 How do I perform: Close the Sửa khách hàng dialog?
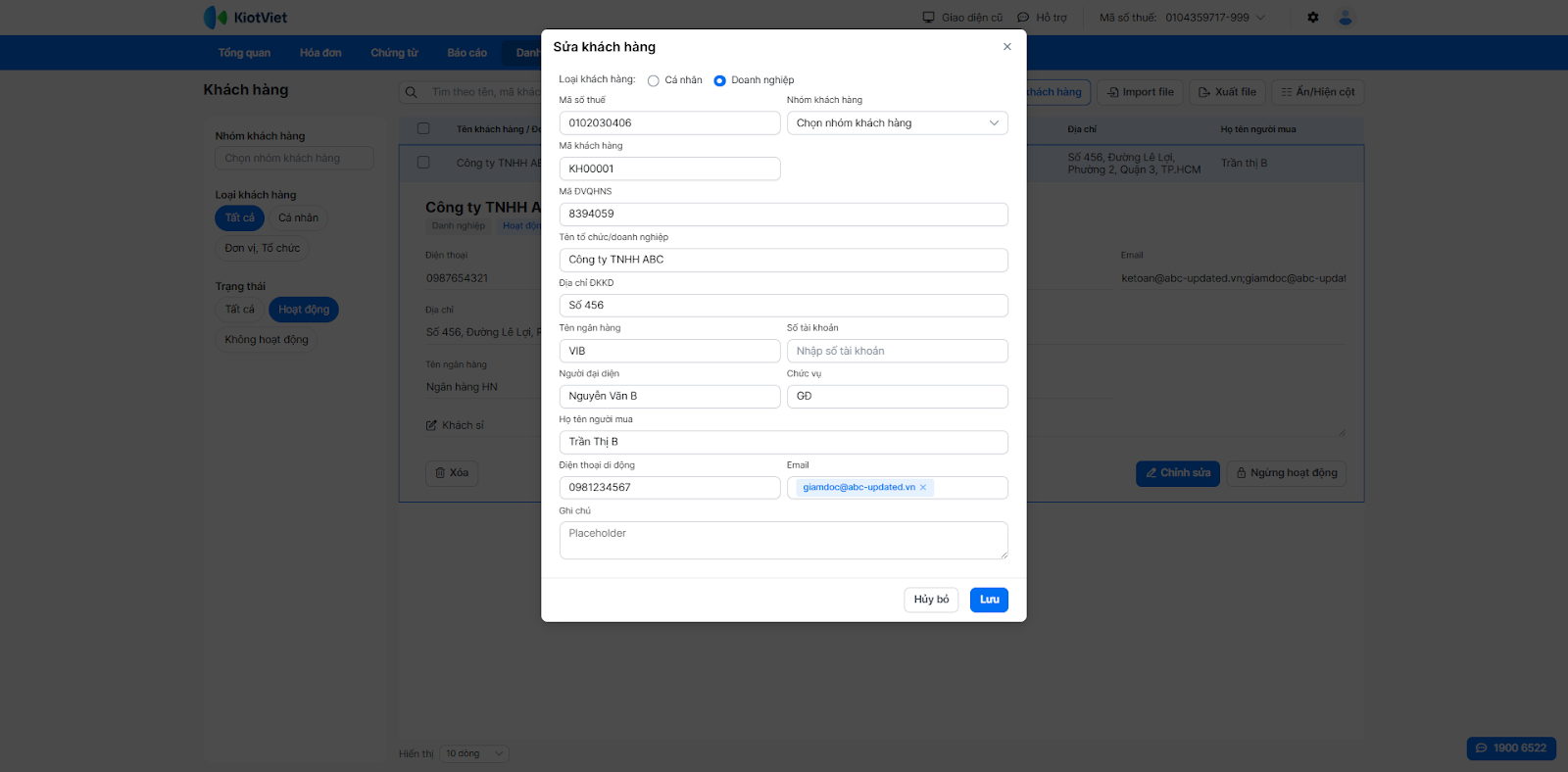(1006, 47)
